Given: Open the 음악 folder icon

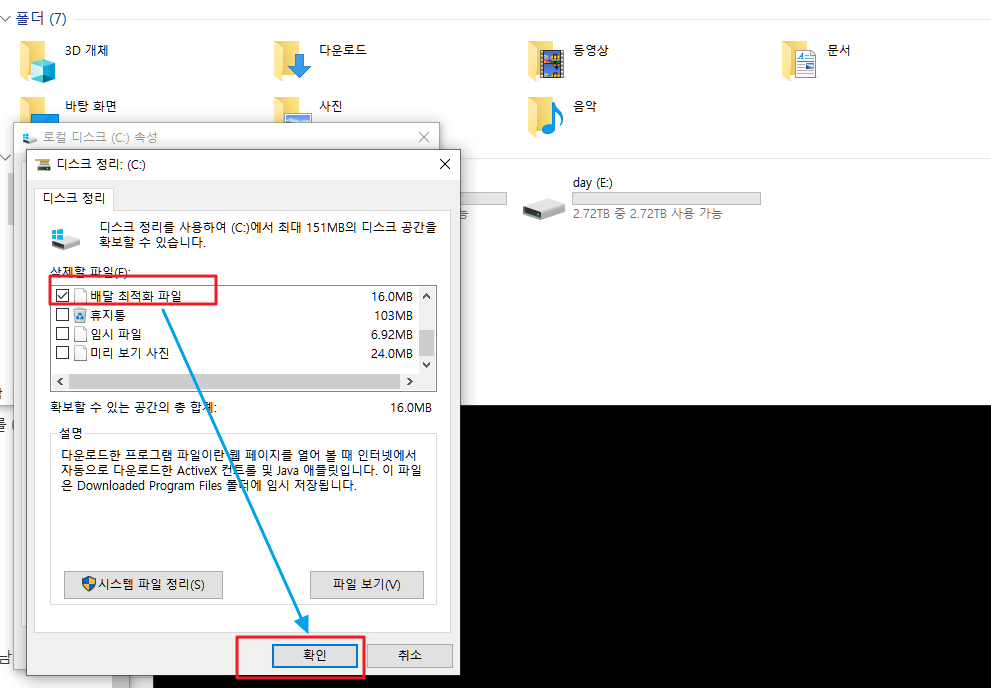Looking at the screenshot, I should click(x=546, y=117).
